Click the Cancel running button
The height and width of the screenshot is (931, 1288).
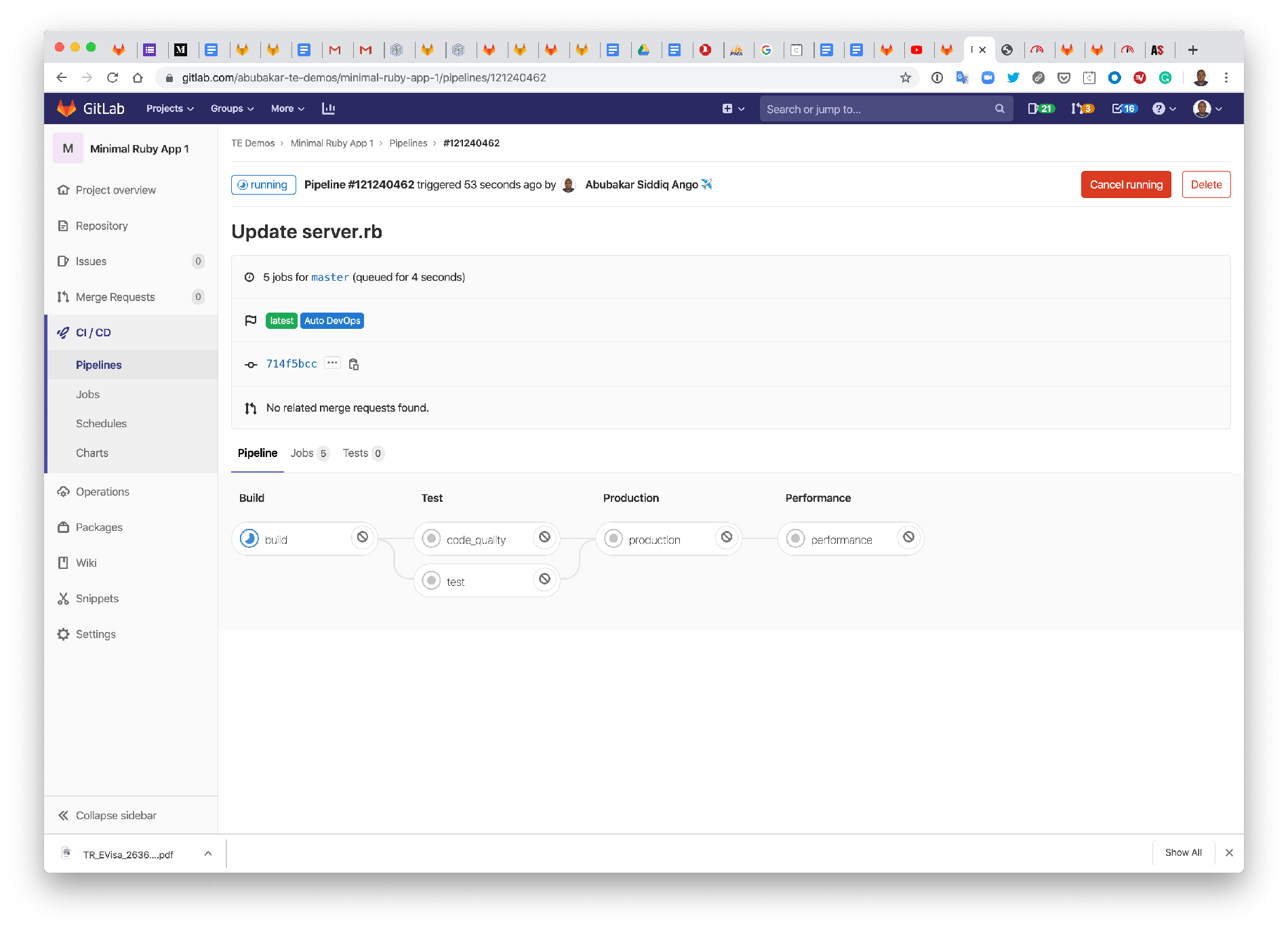tap(1125, 184)
